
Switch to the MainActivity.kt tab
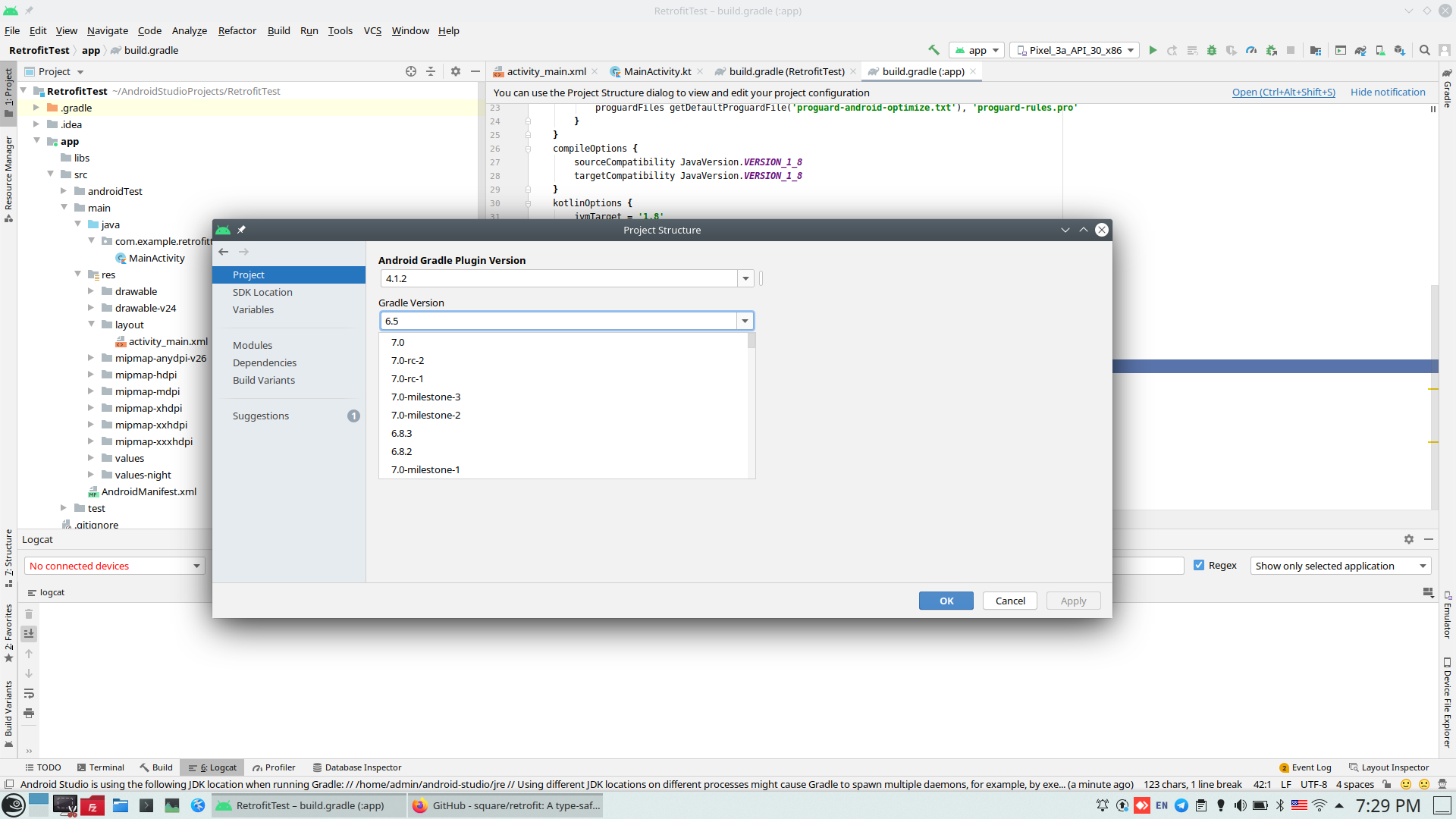coord(657,71)
